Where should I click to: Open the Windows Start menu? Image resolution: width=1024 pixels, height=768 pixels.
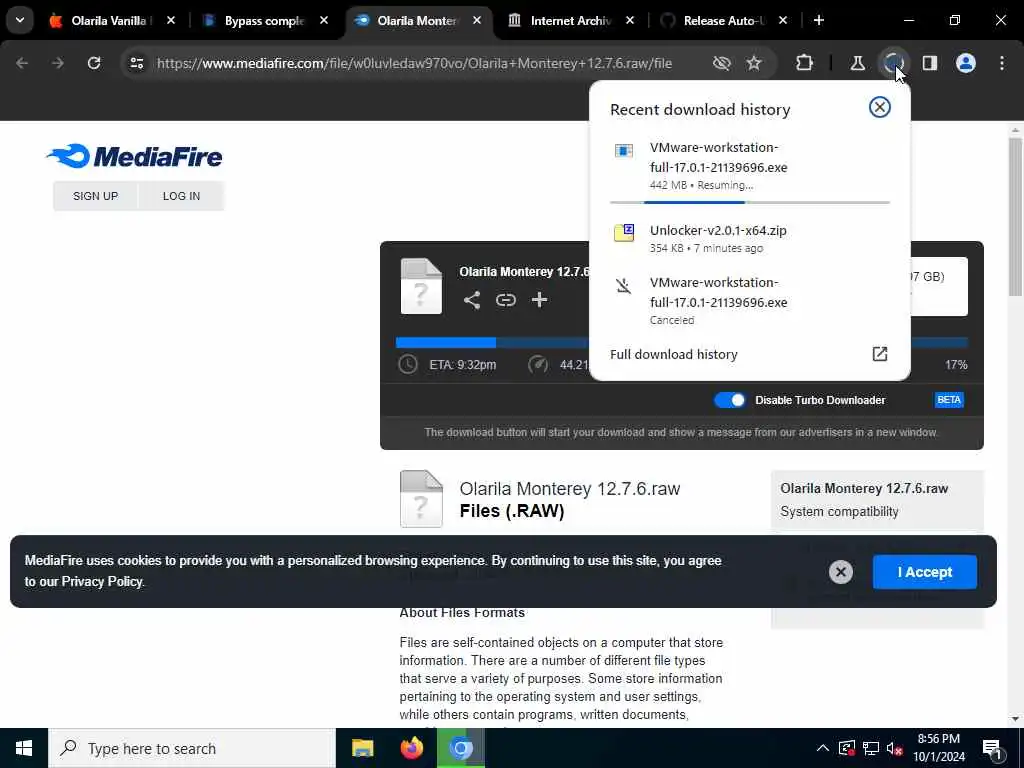[x=24, y=748]
